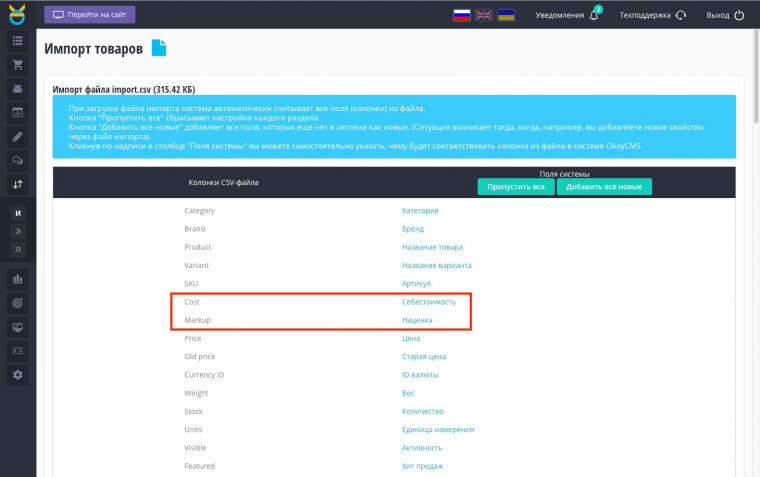Open the Старая цена field mapping
Image resolution: width=760 pixels, height=477 pixels.
424,356
